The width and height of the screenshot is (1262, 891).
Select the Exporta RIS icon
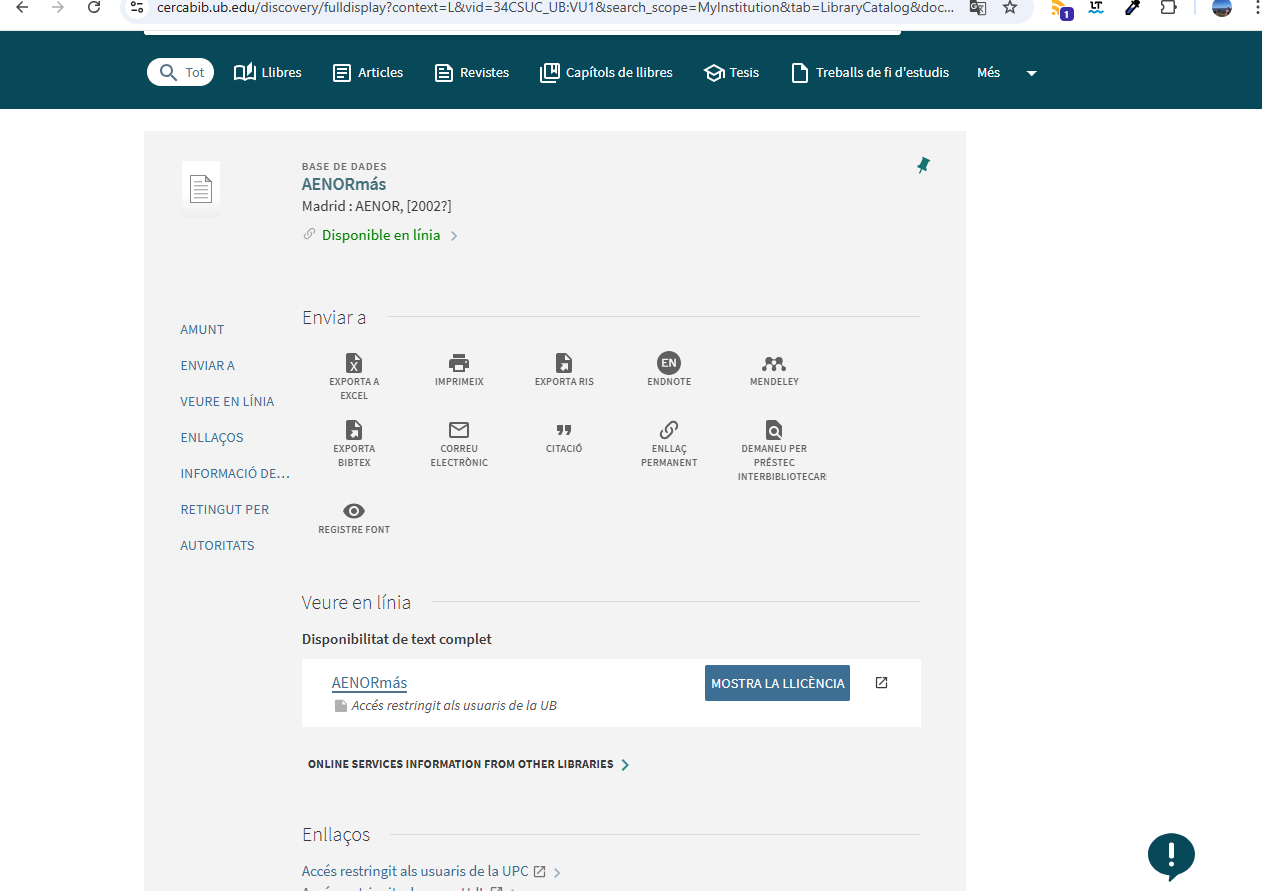pos(564,364)
